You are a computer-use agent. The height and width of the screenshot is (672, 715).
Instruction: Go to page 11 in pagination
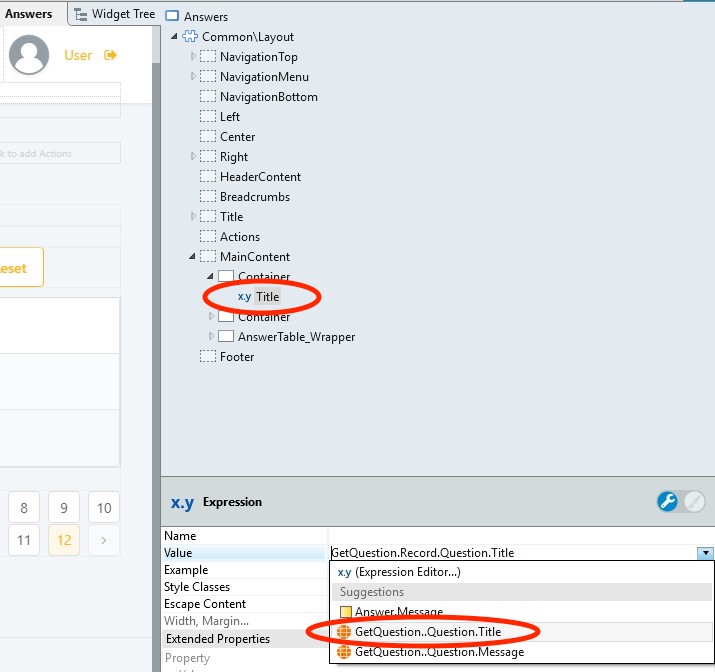[24, 540]
